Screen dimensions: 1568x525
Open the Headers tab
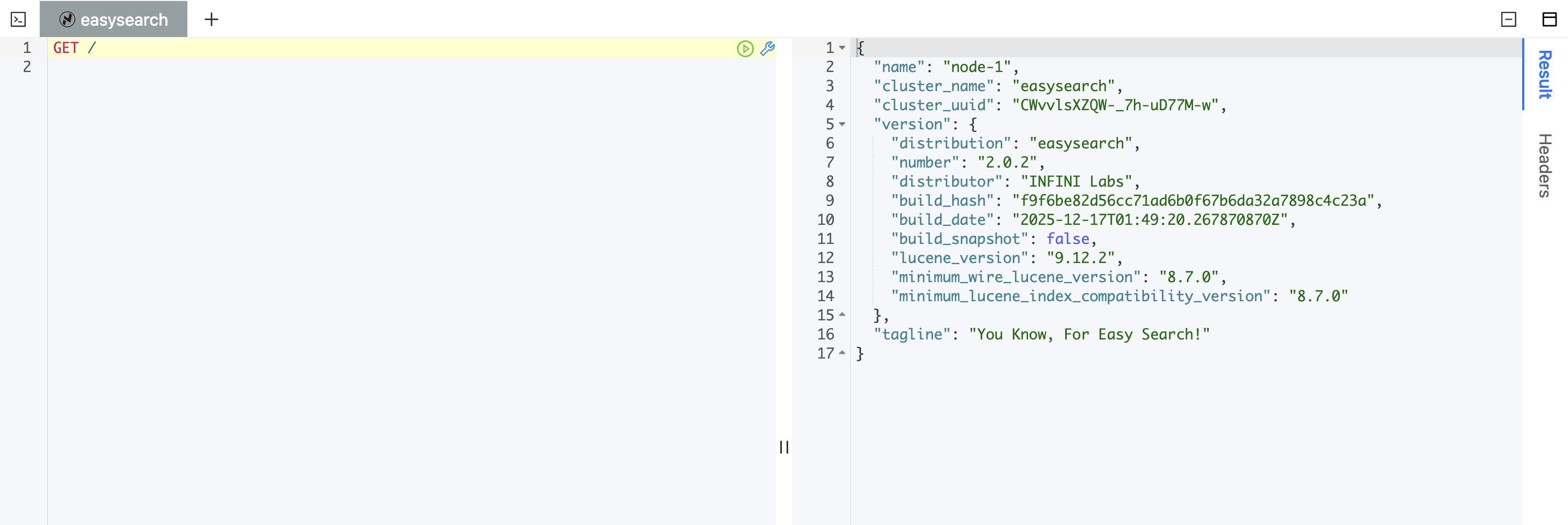pyautogui.click(x=1545, y=165)
